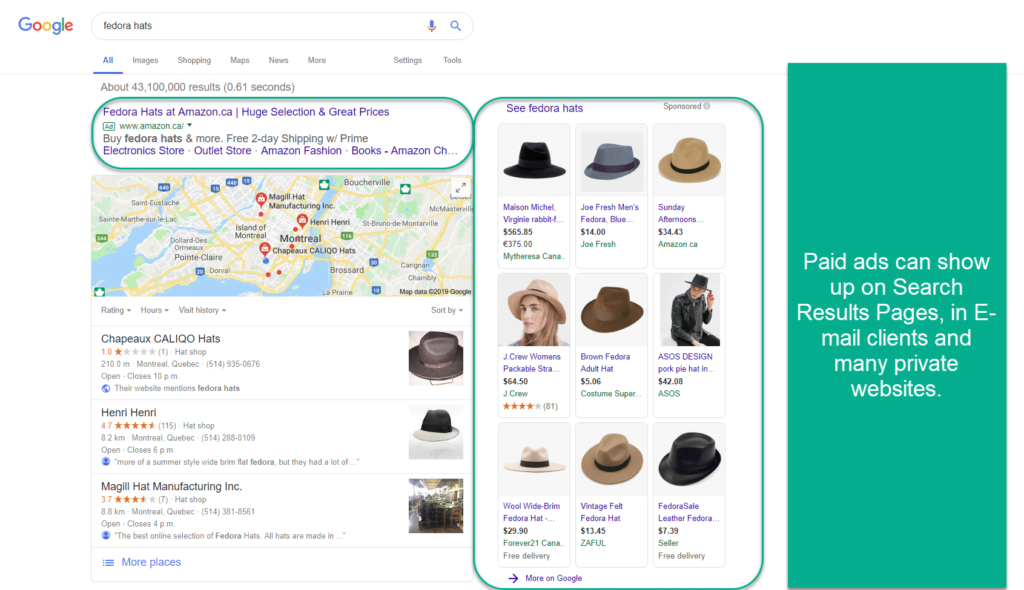
Task: Click the More places list icon
Action: pos(108,563)
